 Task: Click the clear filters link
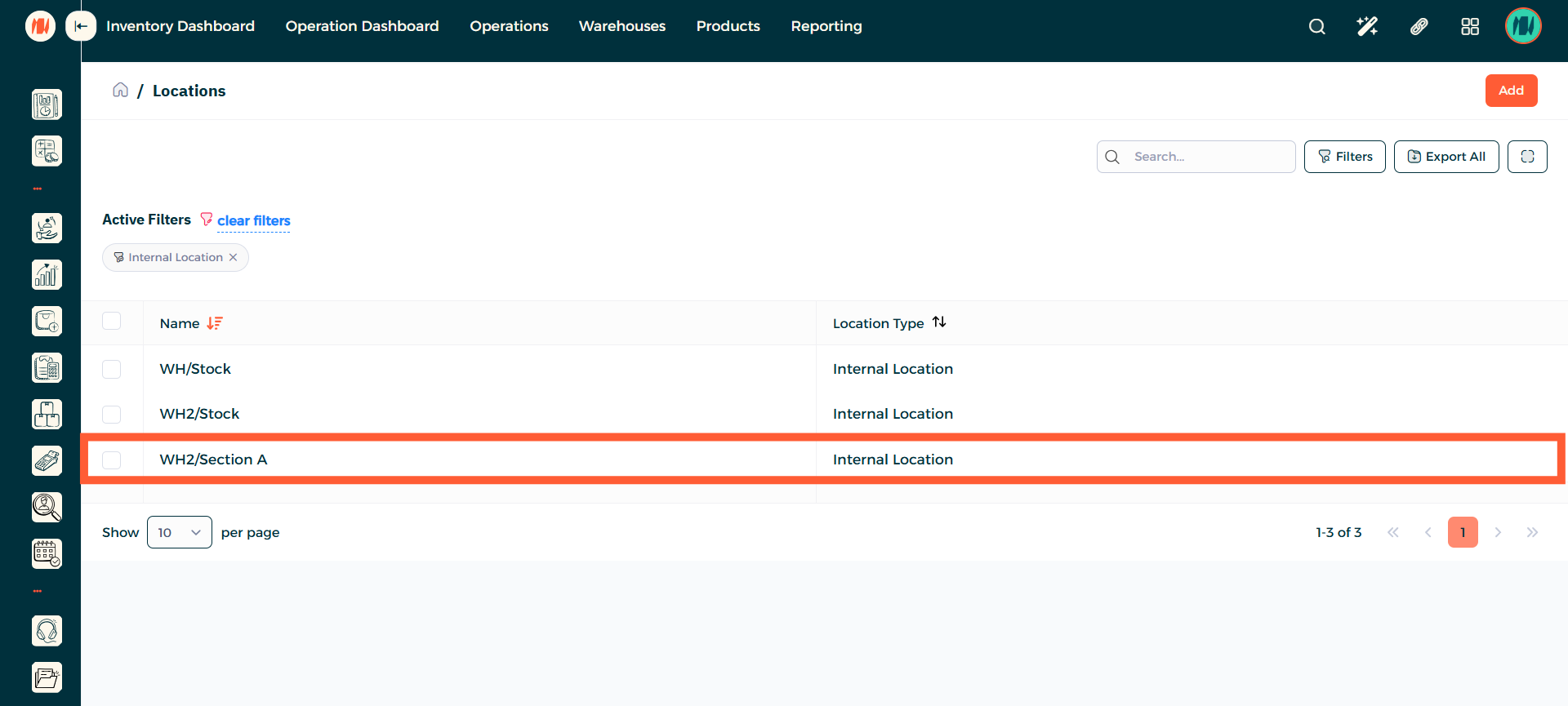[253, 220]
